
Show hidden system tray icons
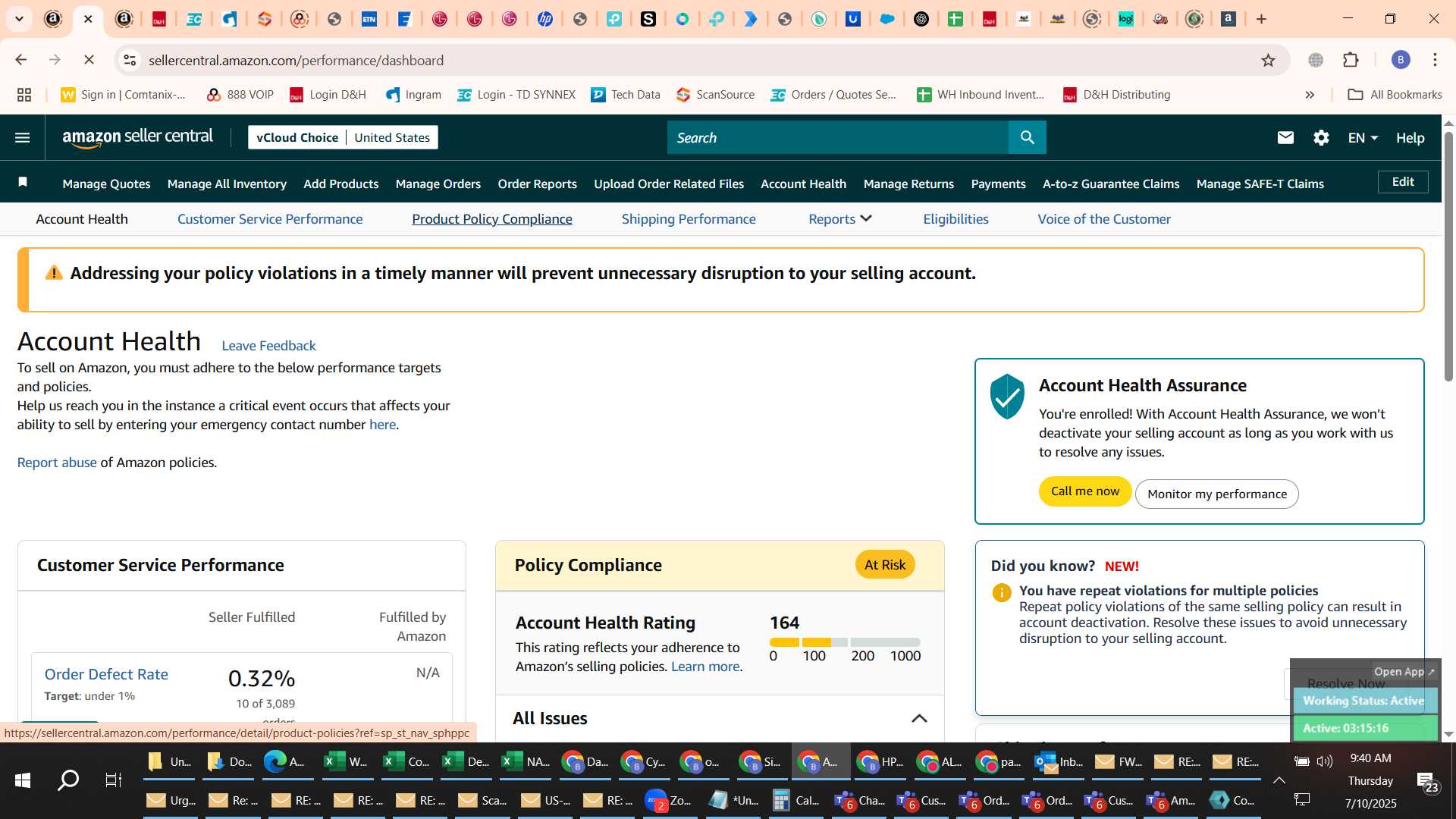pos(1279,780)
